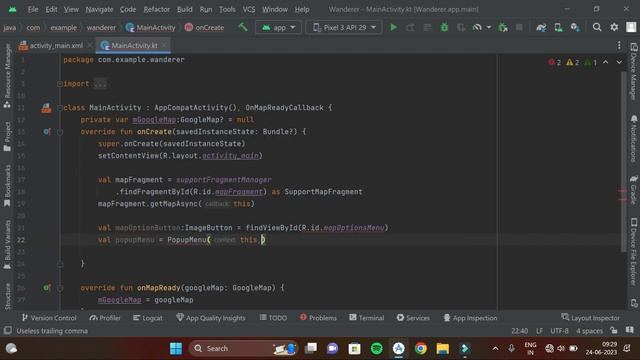The width and height of the screenshot is (640, 360).
Task: Click the Run with Coverage icon
Action: pyautogui.click(x=461, y=27)
